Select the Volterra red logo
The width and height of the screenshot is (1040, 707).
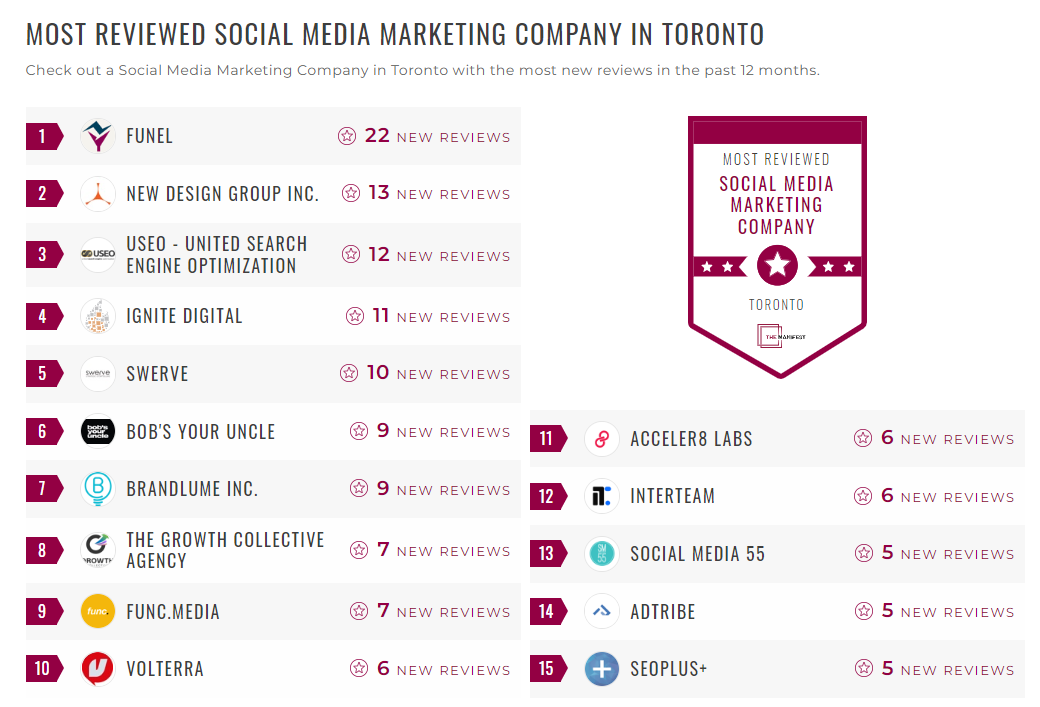[96, 668]
